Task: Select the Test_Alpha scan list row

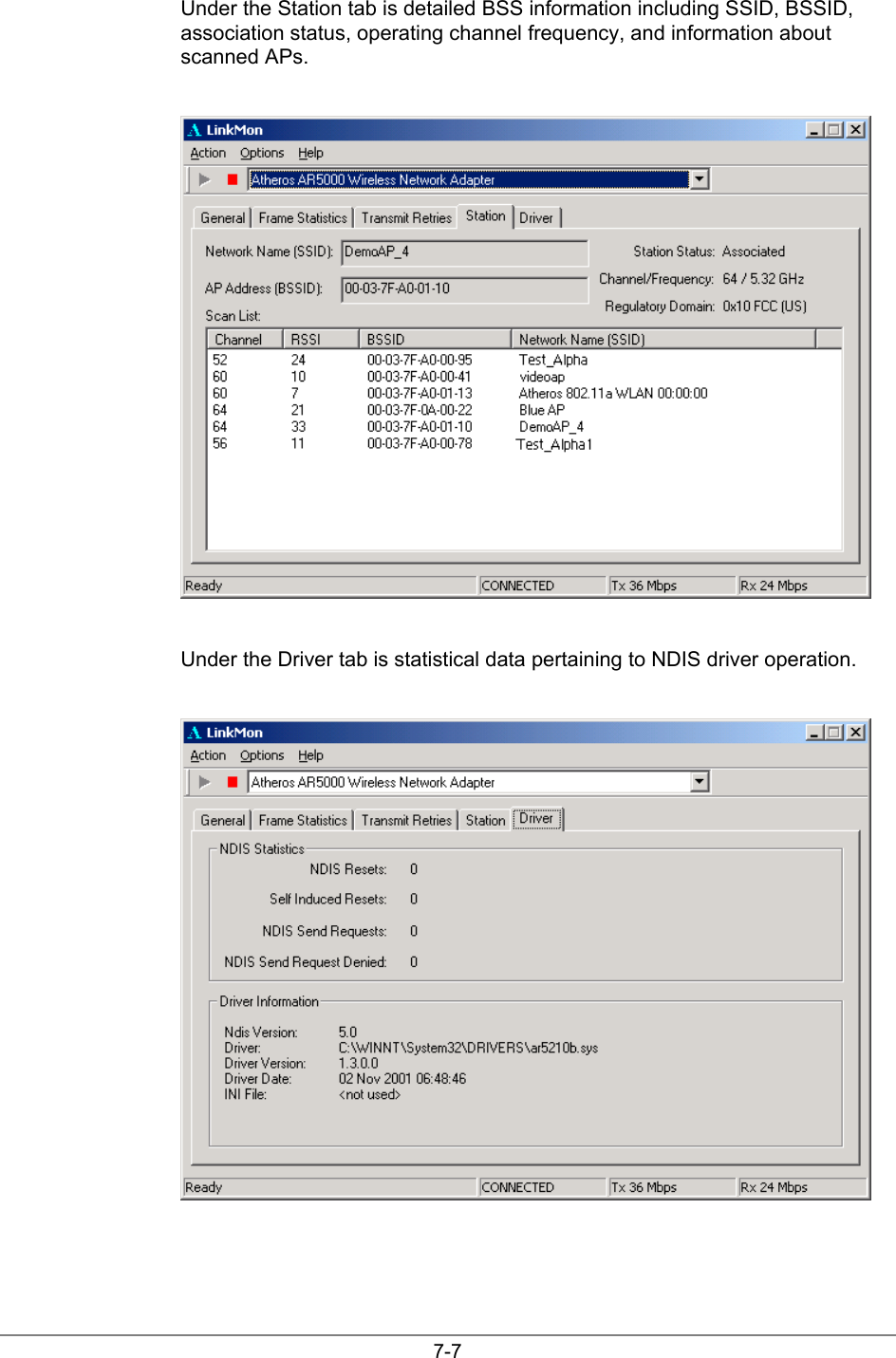Action: click(524, 360)
